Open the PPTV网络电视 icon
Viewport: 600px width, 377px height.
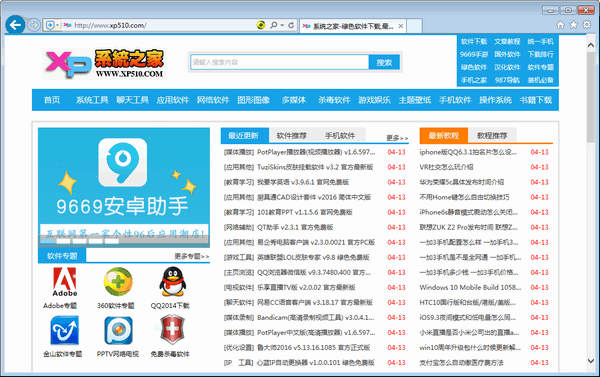click(x=118, y=330)
